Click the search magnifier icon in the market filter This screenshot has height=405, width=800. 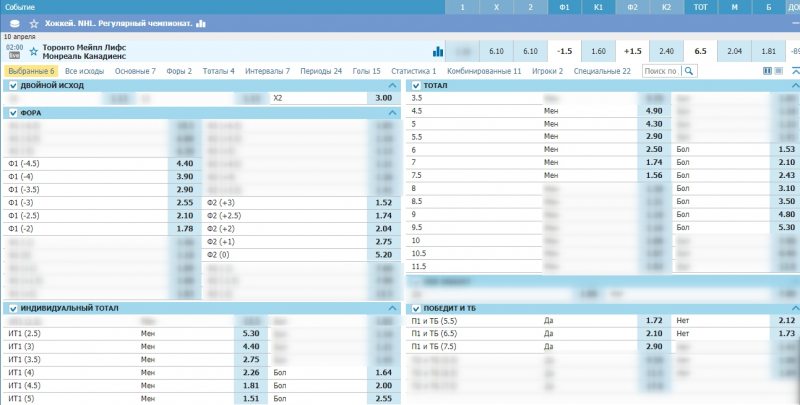[690, 72]
